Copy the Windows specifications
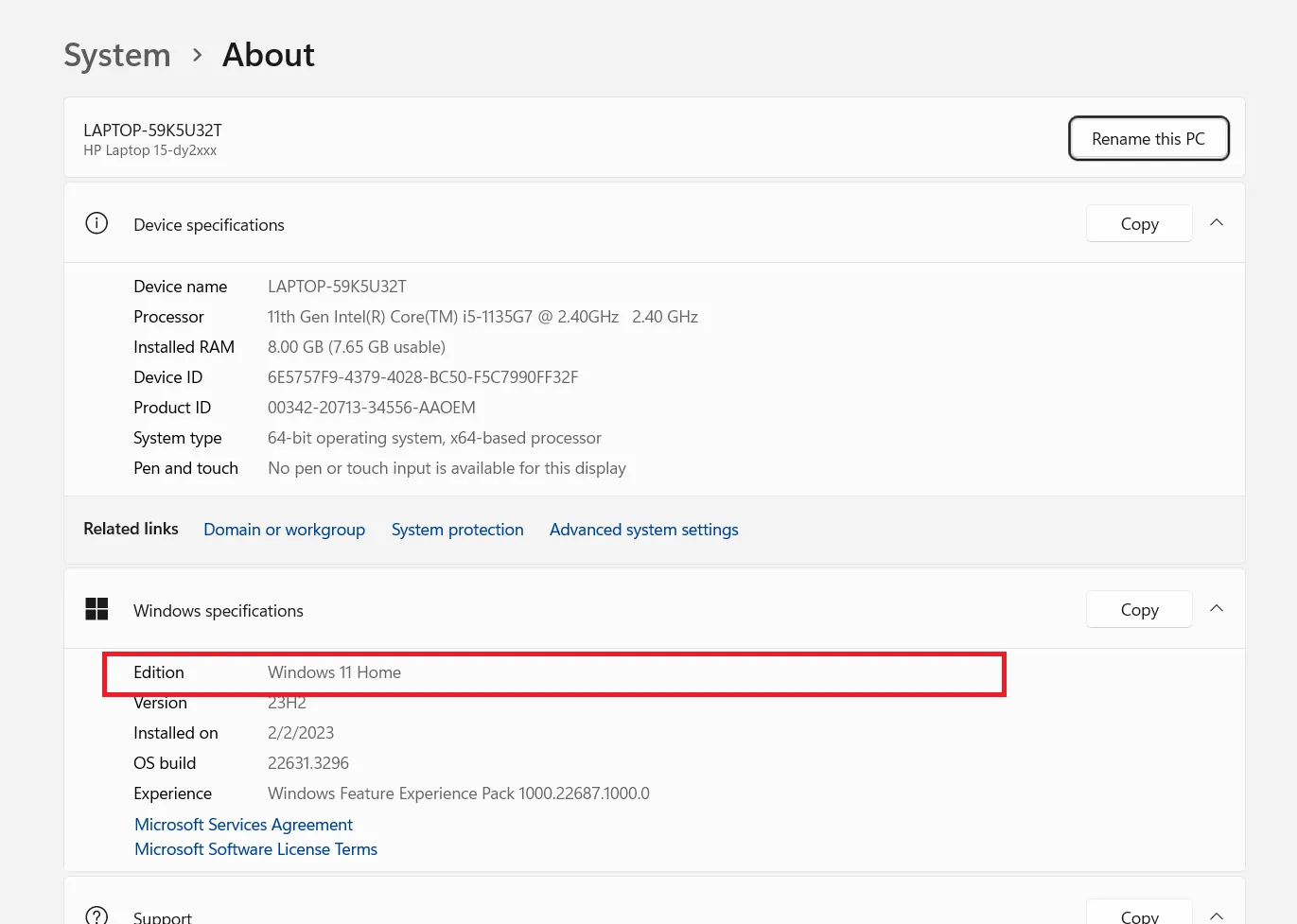The height and width of the screenshot is (924, 1297). (x=1139, y=610)
